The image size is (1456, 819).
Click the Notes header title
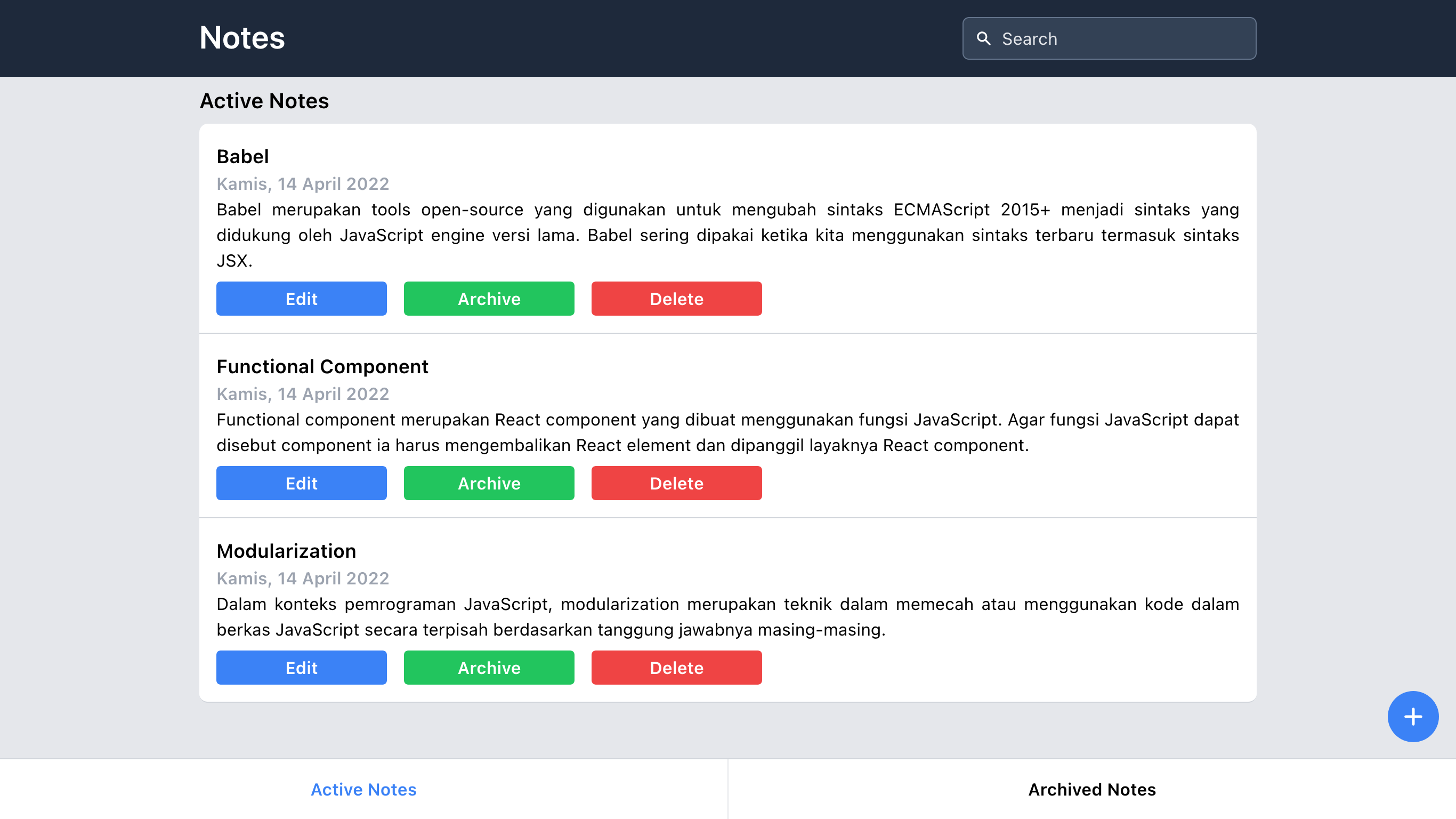(x=242, y=38)
